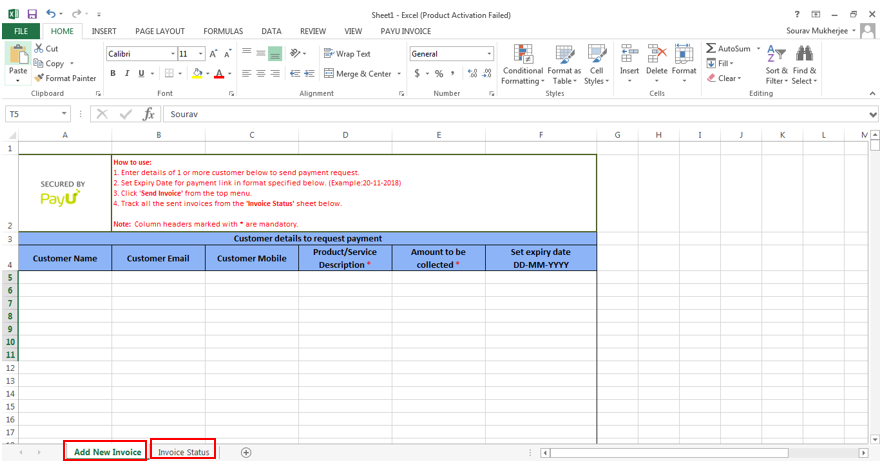Center text horizontally
This screenshot has height=466, width=889.
pyautogui.click(x=261, y=74)
